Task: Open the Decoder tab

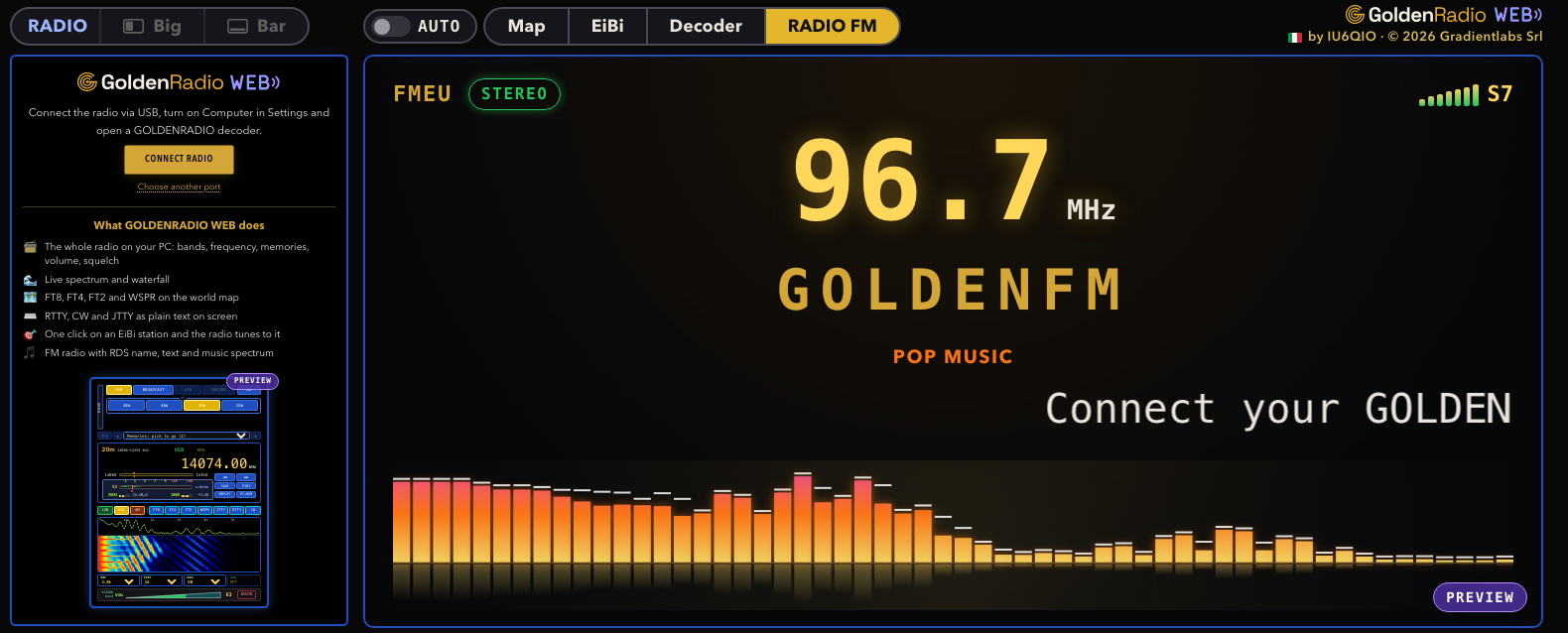Action: pyautogui.click(x=706, y=26)
